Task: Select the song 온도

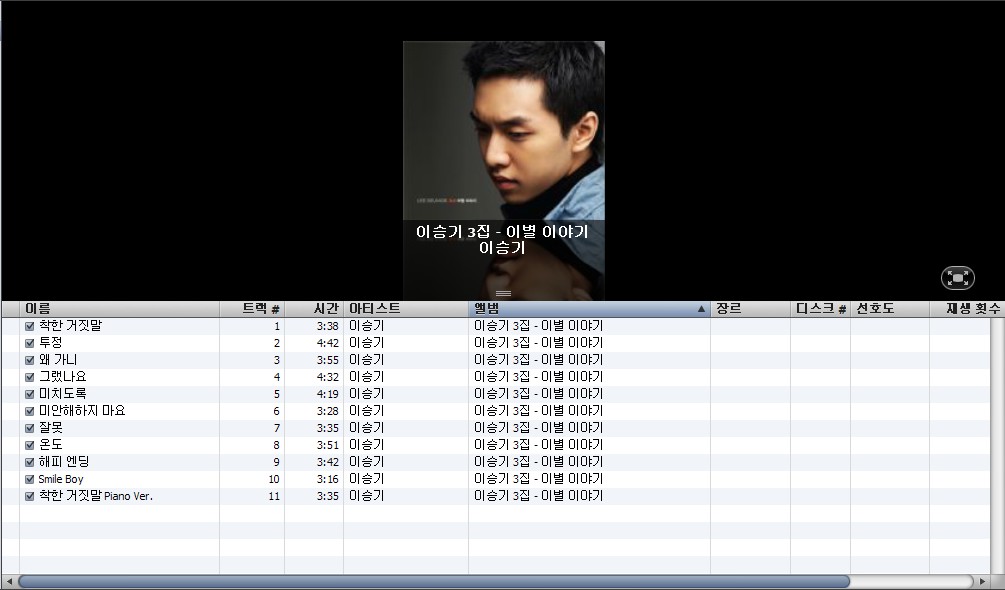Action: pyautogui.click(x=51, y=445)
